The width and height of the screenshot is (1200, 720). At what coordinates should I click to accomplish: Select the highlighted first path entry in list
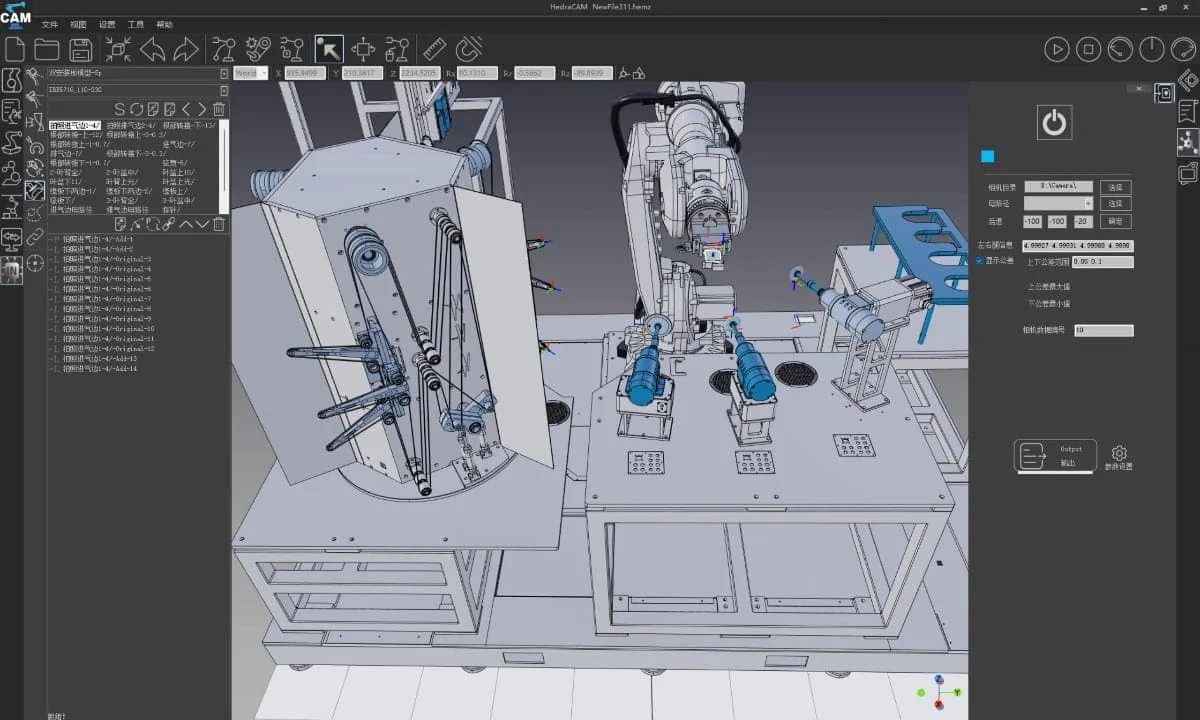[x=74, y=125]
